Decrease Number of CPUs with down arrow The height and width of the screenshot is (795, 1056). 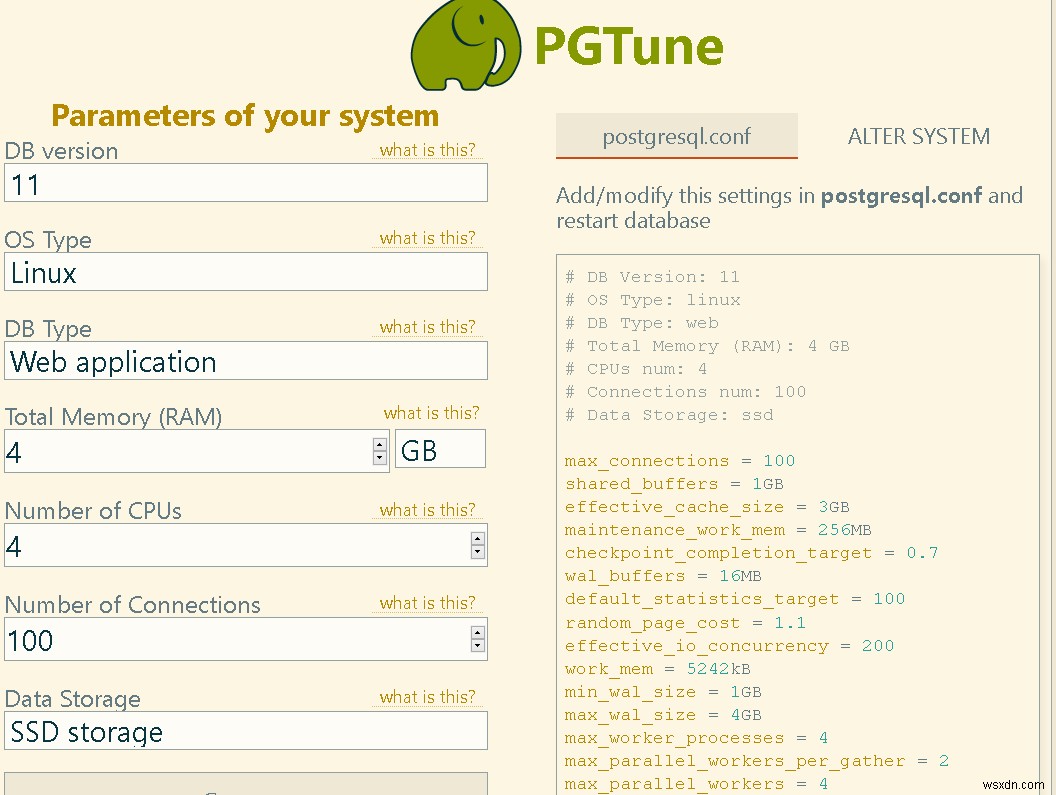(x=477, y=552)
